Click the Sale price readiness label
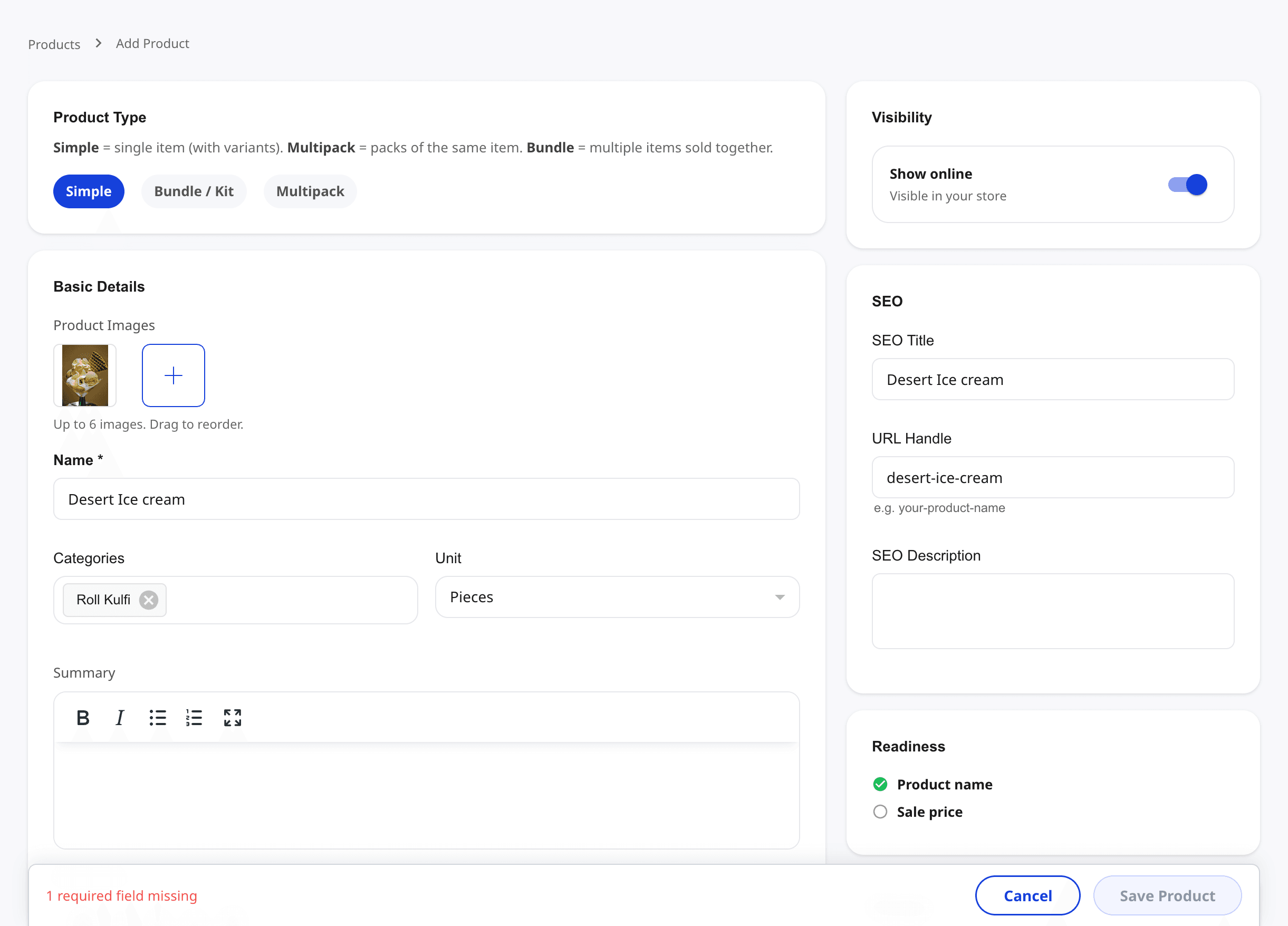This screenshot has width=1288, height=926. coord(930,812)
